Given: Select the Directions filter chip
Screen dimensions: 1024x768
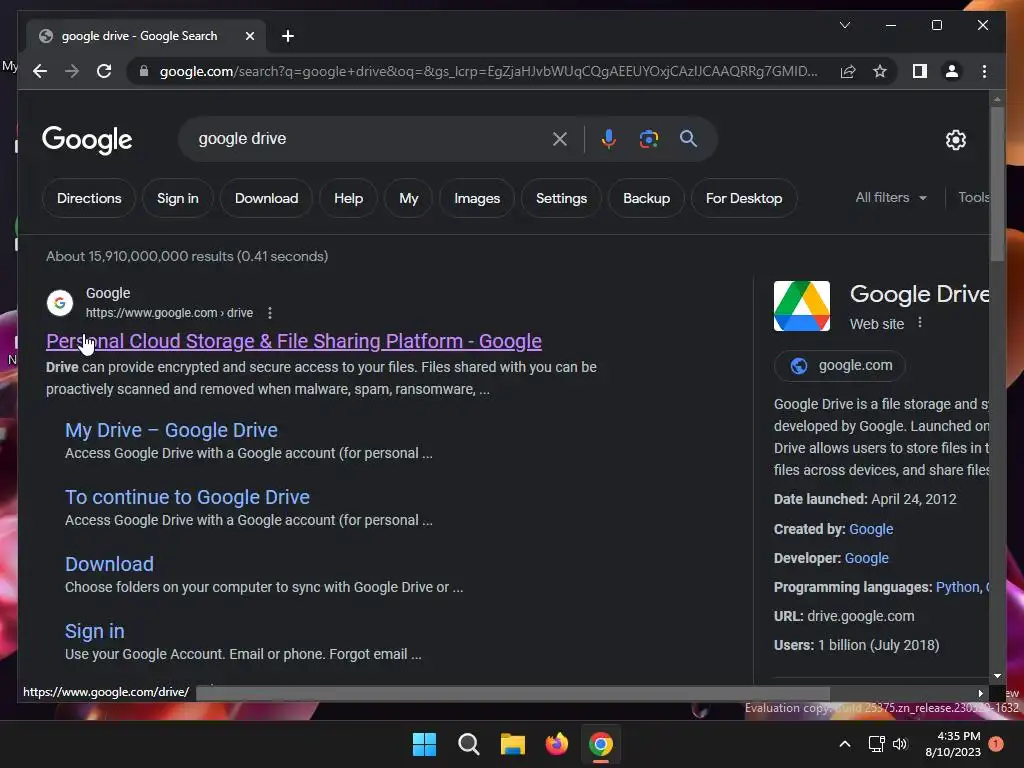Looking at the screenshot, I should 89,199.
